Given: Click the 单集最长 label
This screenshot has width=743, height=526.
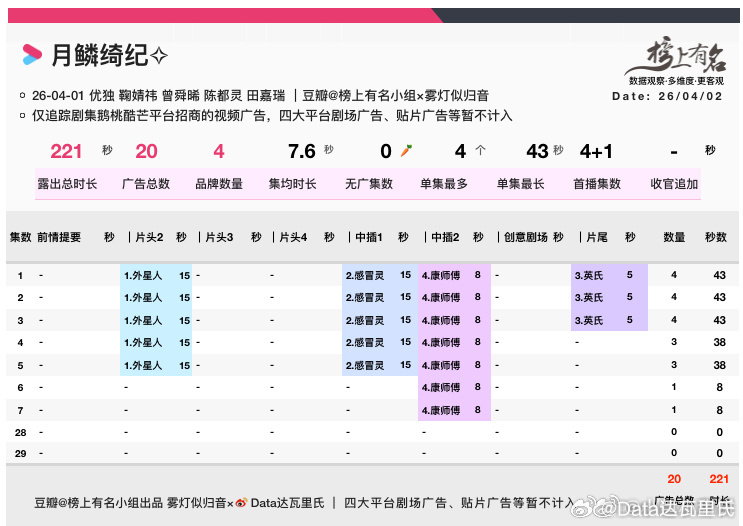Looking at the screenshot, I should click(x=520, y=184).
